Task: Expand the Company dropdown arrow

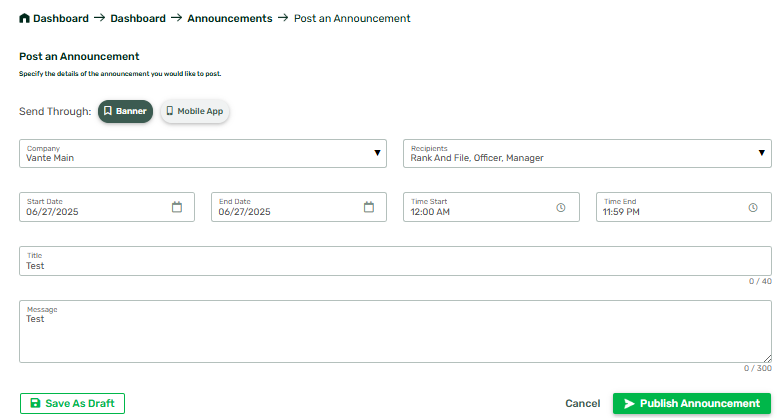Action: coord(377,153)
